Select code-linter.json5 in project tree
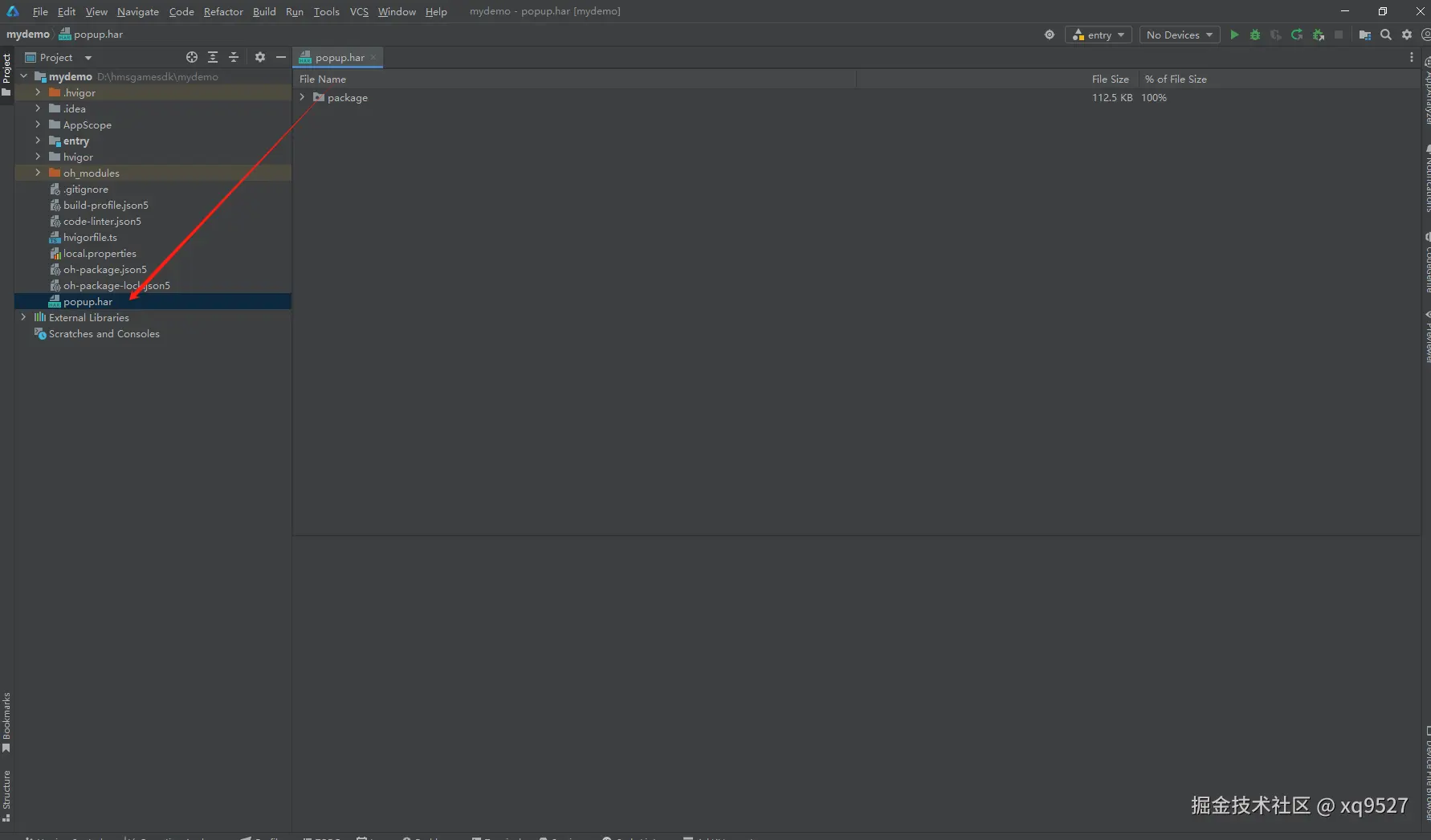This screenshot has height=840, width=1431. [102, 221]
